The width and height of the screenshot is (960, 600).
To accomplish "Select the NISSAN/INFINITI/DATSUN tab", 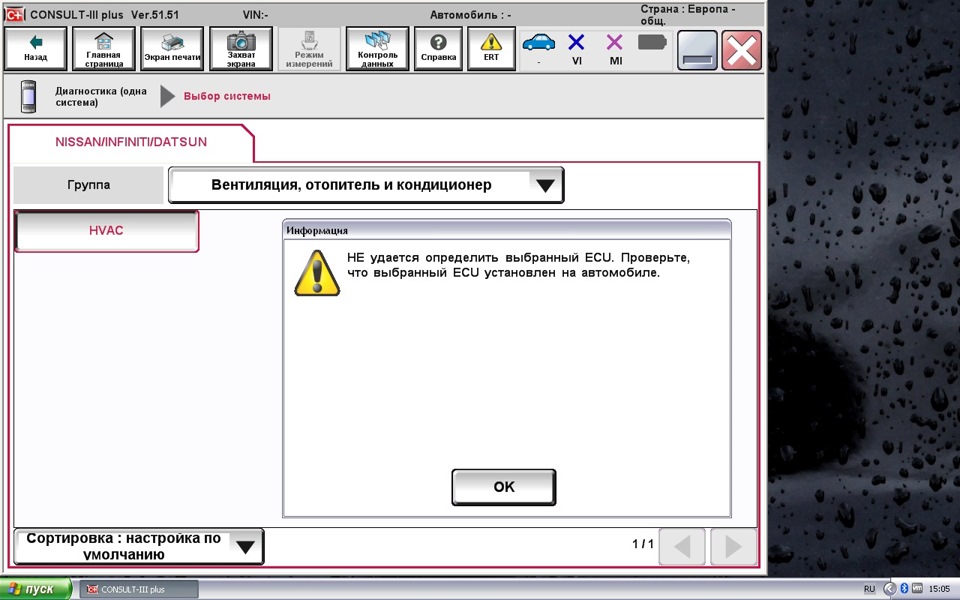I will pyautogui.click(x=131, y=142).
